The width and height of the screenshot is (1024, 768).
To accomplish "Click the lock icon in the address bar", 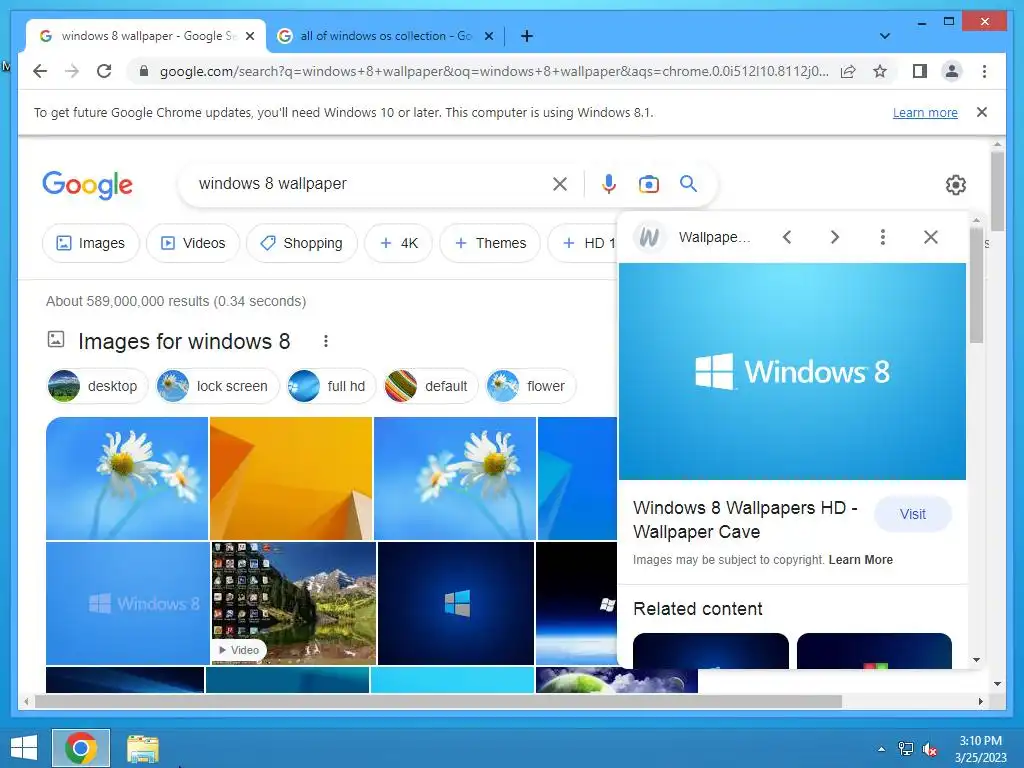I will point(144,71).
